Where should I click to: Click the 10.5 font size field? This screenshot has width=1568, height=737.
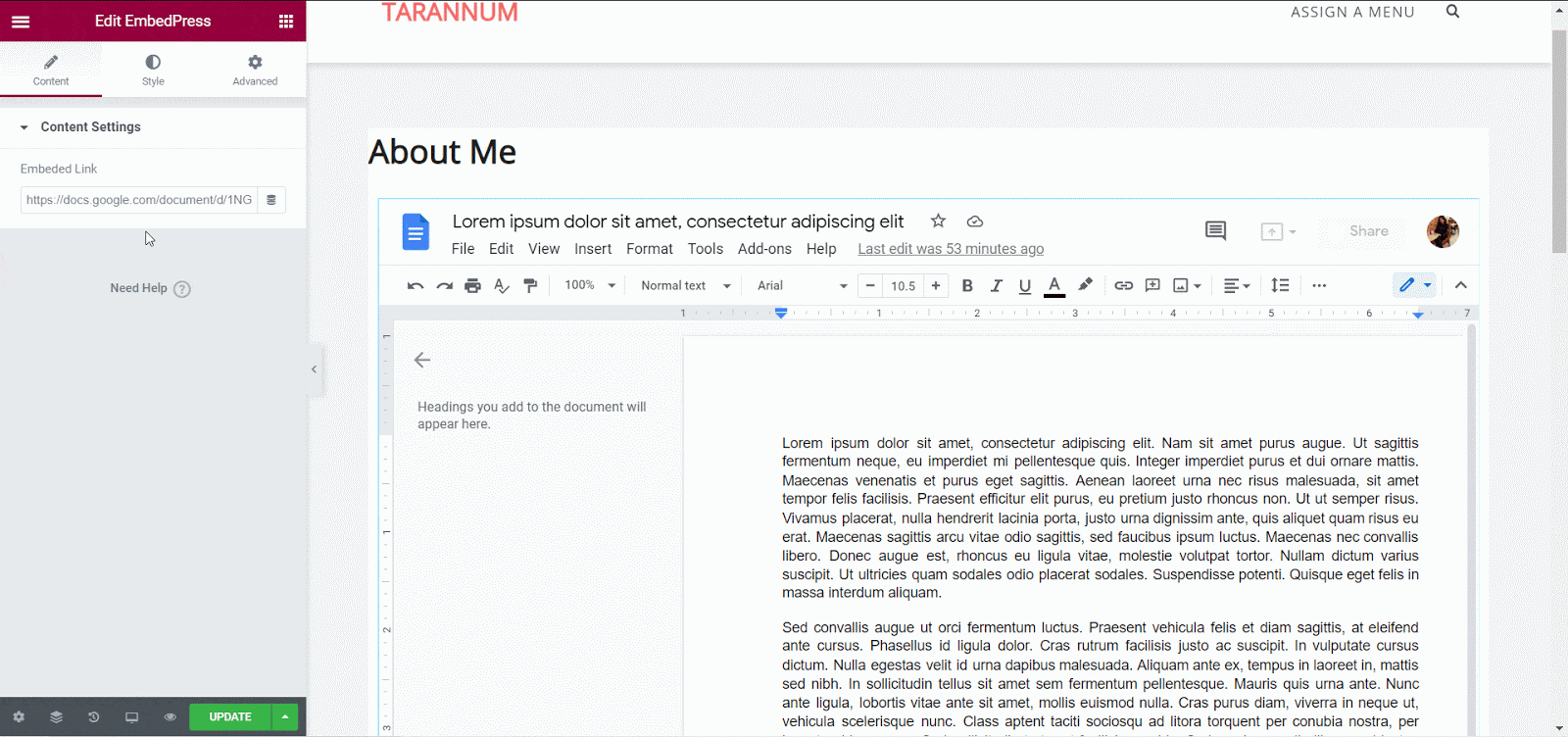pos(903,286)
